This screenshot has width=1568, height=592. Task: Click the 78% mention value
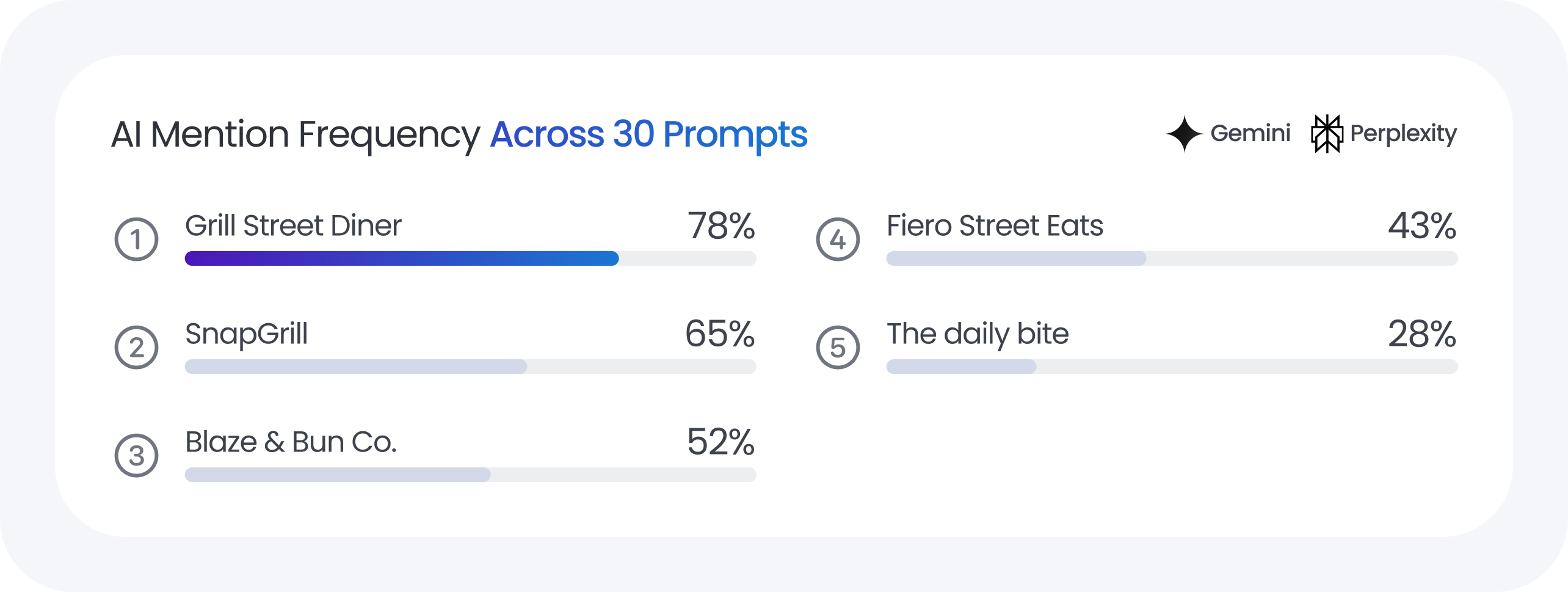(x=721, y=225)
